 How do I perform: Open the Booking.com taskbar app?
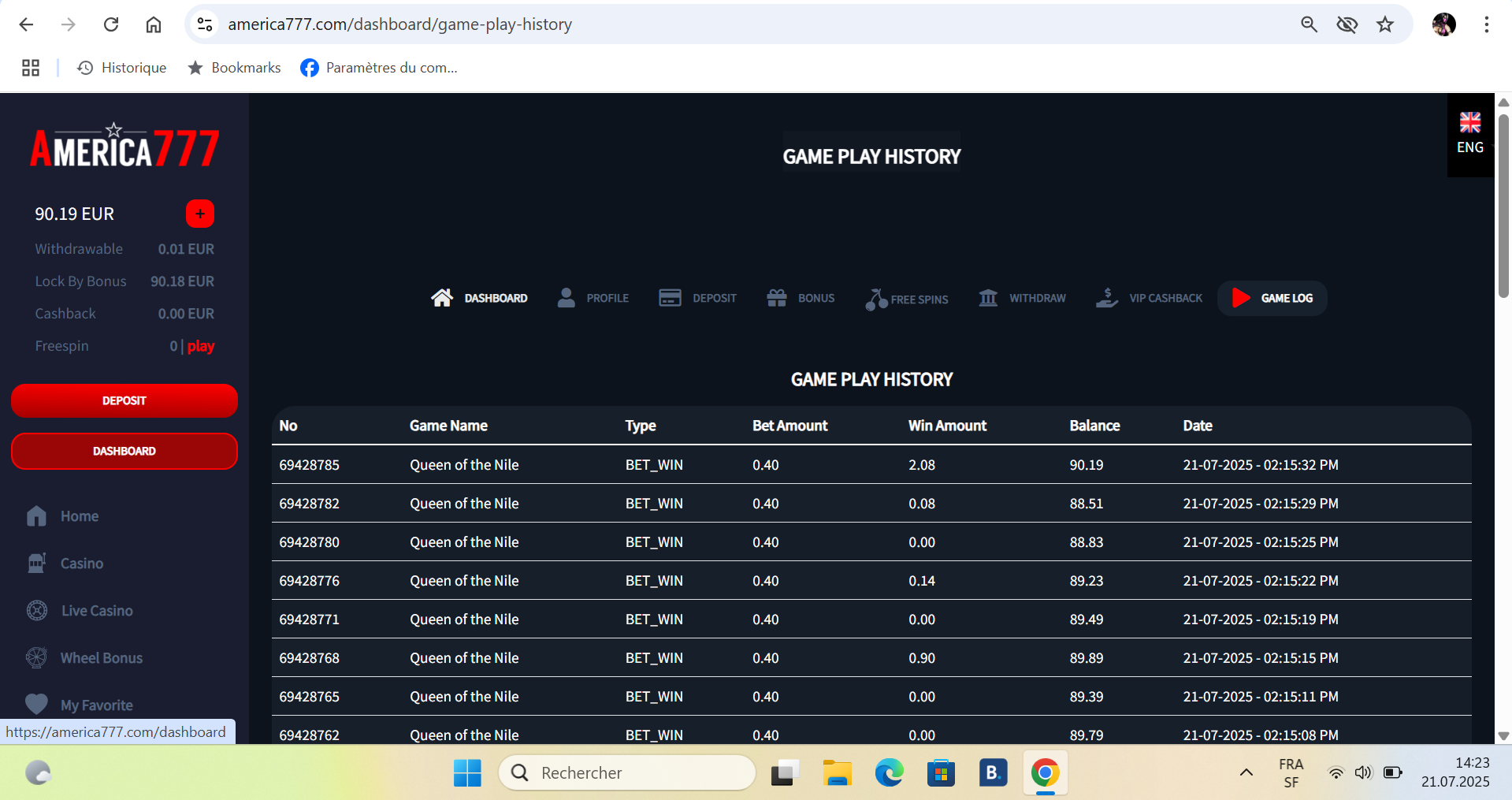pyautogui.click(x=993, y=773)
